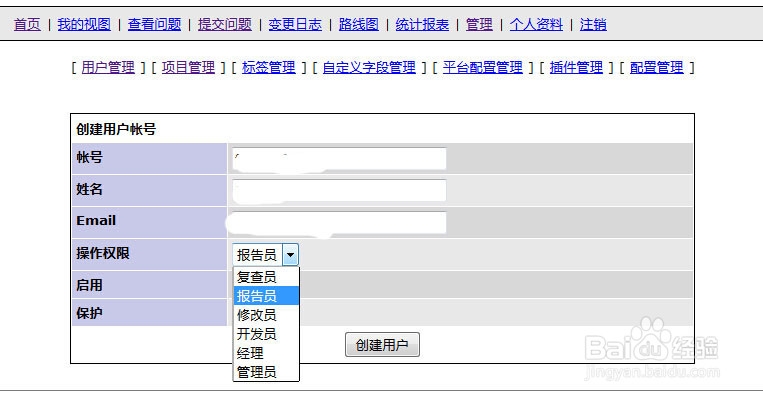Toggle the 操作权限 dropdown arrow
The height and width of the screenshot is (398, 763).
(x=291, y=254)
